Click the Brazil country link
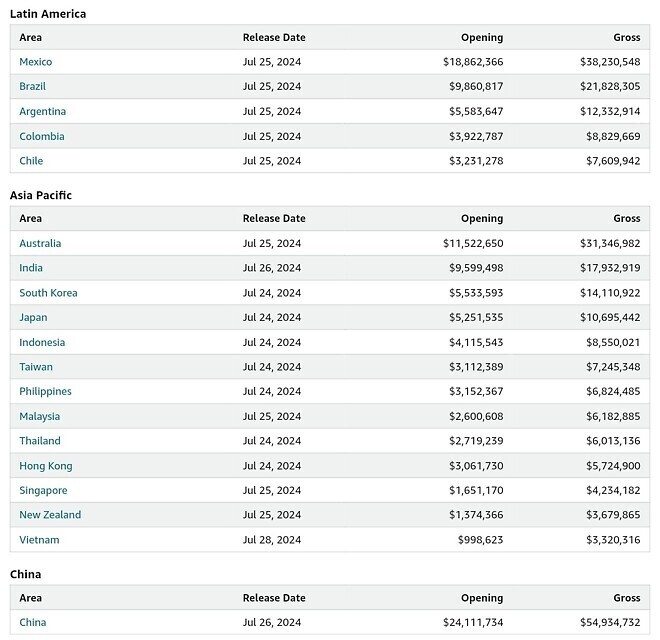This screenshot has height=640, width=660. 32,87
